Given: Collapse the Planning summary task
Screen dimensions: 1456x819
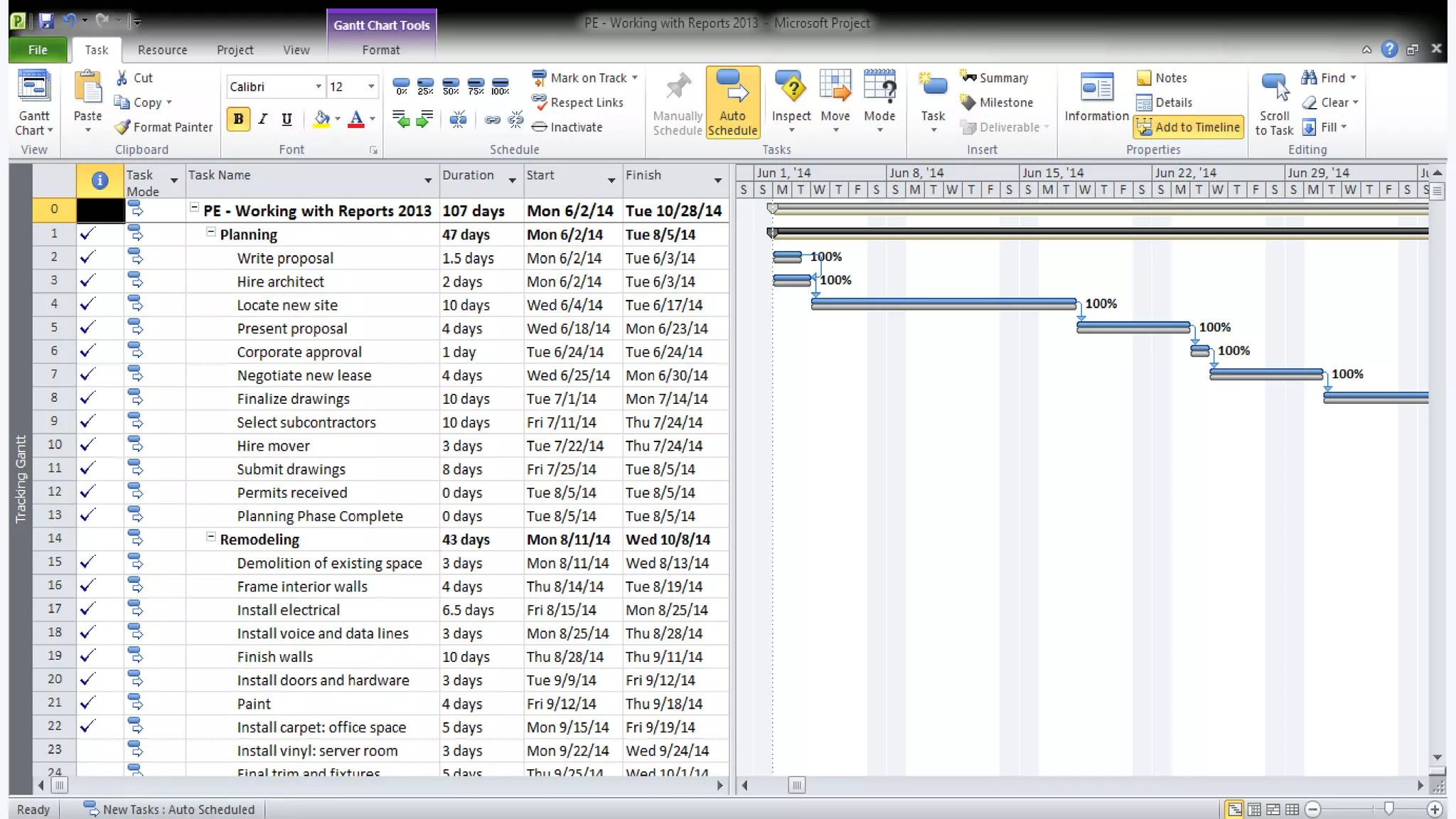Looking at the screenshot, I should pos(211,232).
